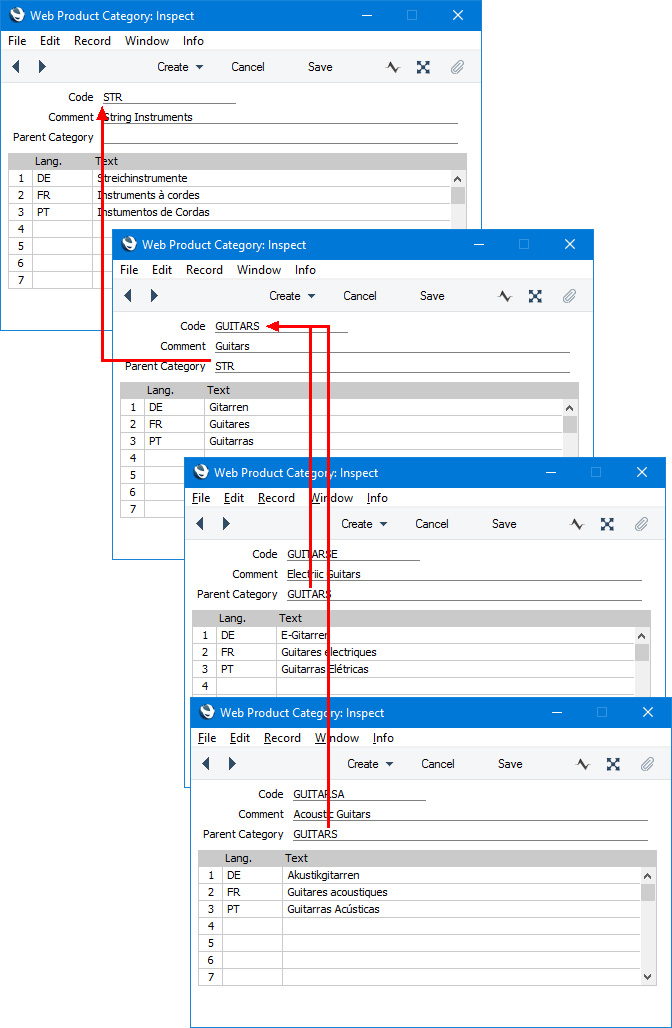Click Code field containing STR
672x1028 pixels.
click(169, 97)
